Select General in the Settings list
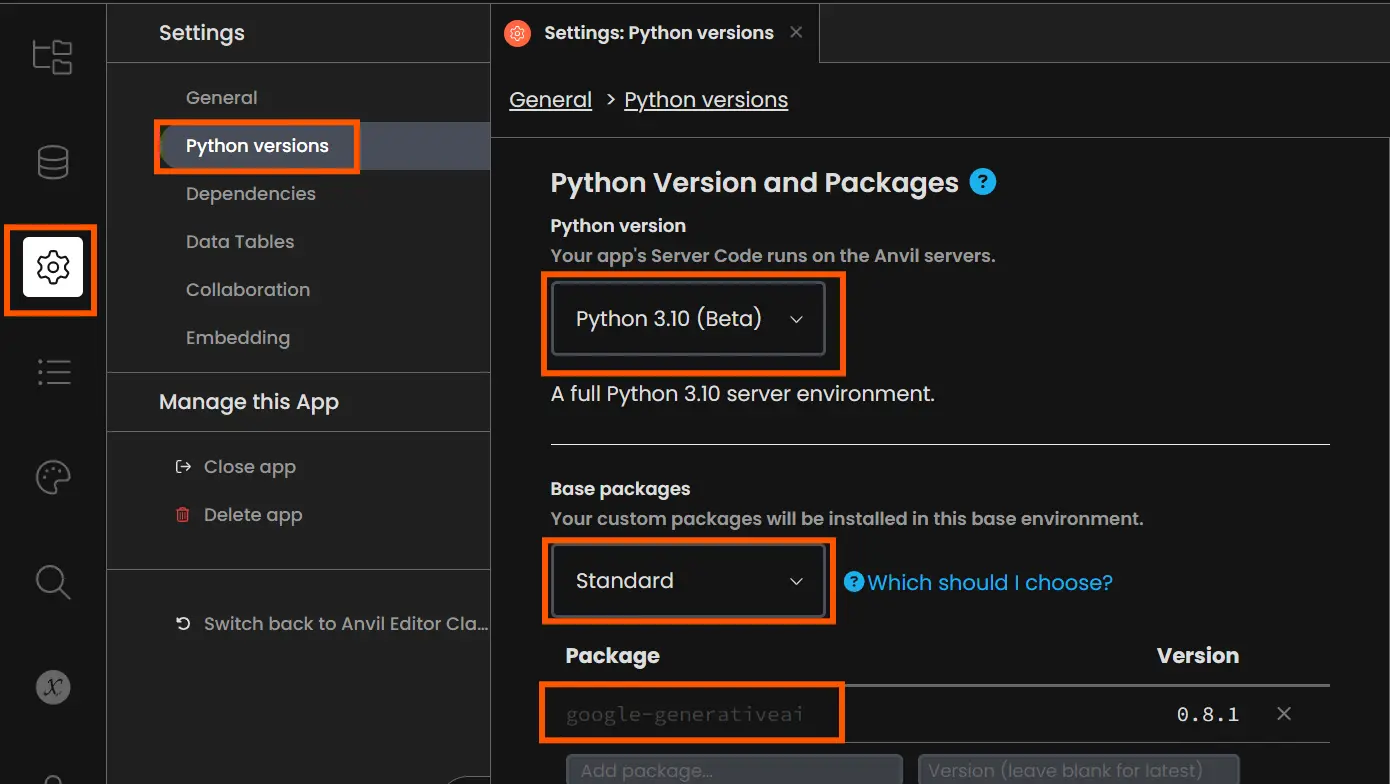This screenshot has height=784, width=1390. point(222,98)
